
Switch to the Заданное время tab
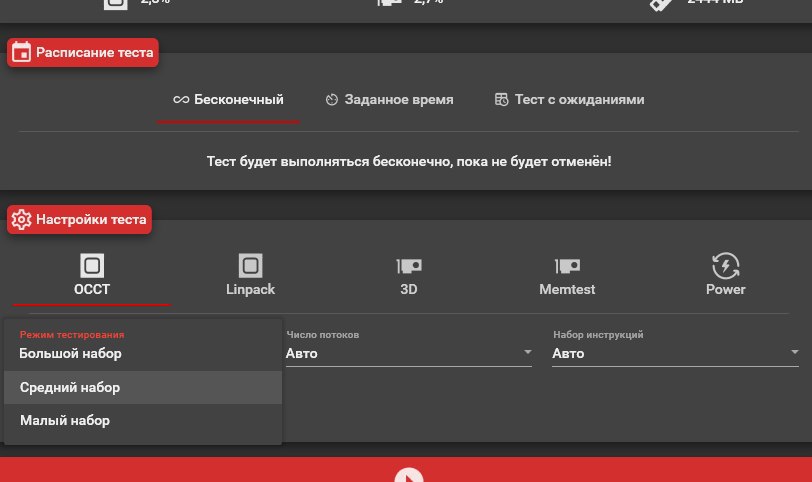click(x=389, y=100)
